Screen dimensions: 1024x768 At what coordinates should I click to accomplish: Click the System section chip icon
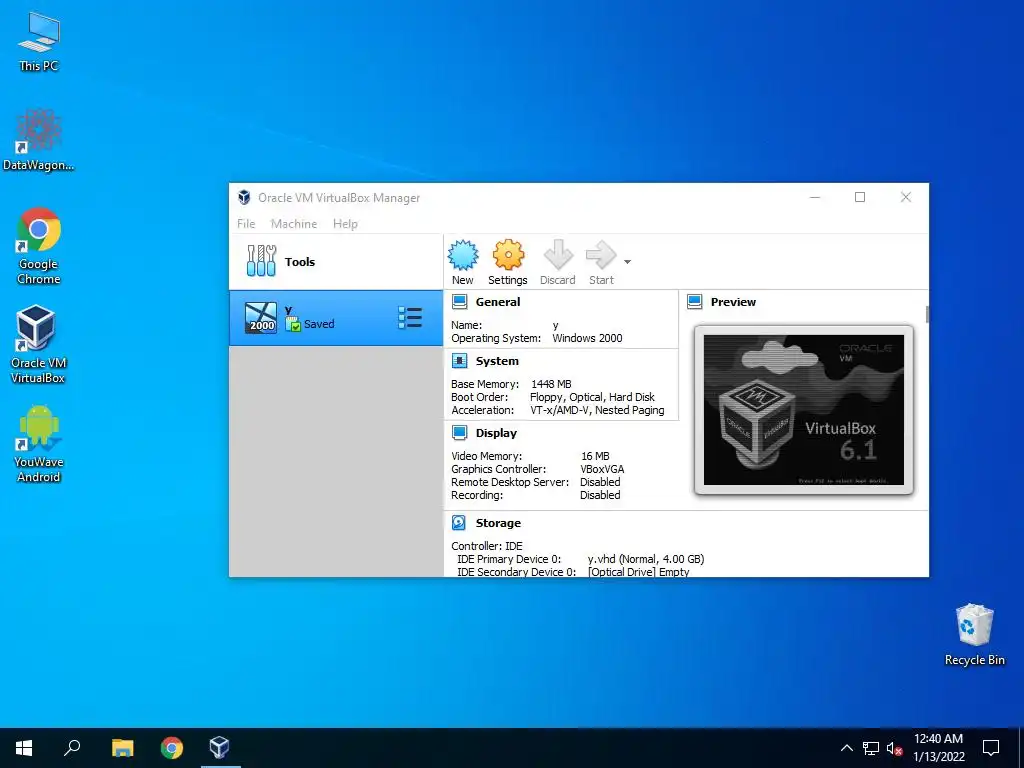pyautogui.click(x=460, y=360)
